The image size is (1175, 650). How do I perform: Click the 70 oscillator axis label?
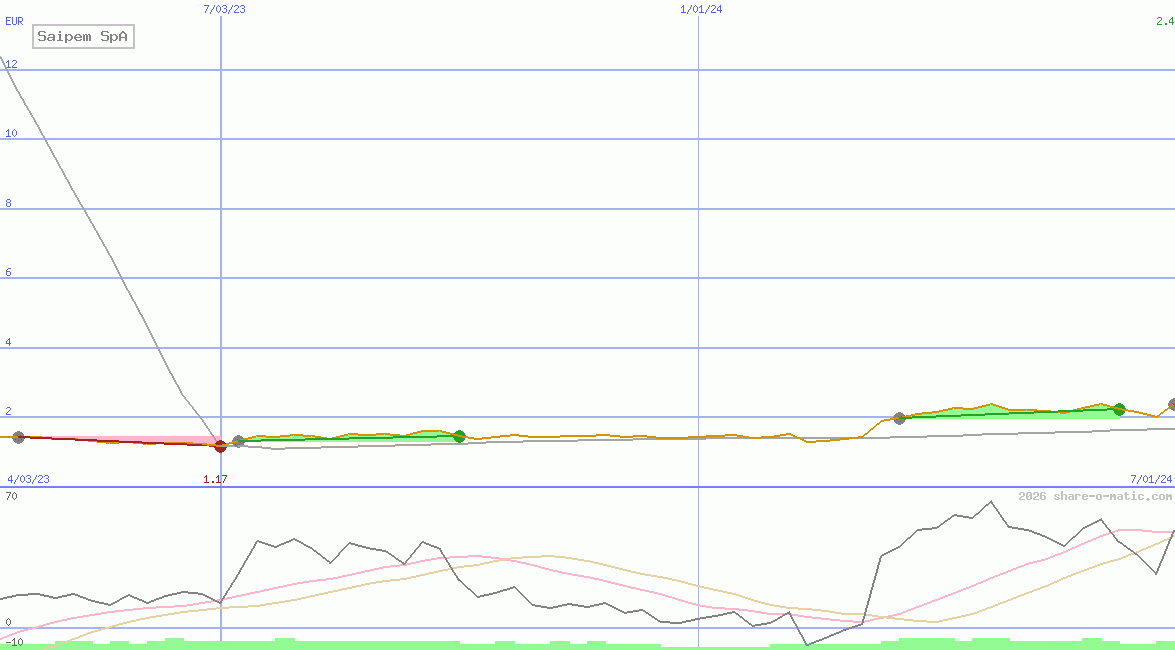(11, 496)
